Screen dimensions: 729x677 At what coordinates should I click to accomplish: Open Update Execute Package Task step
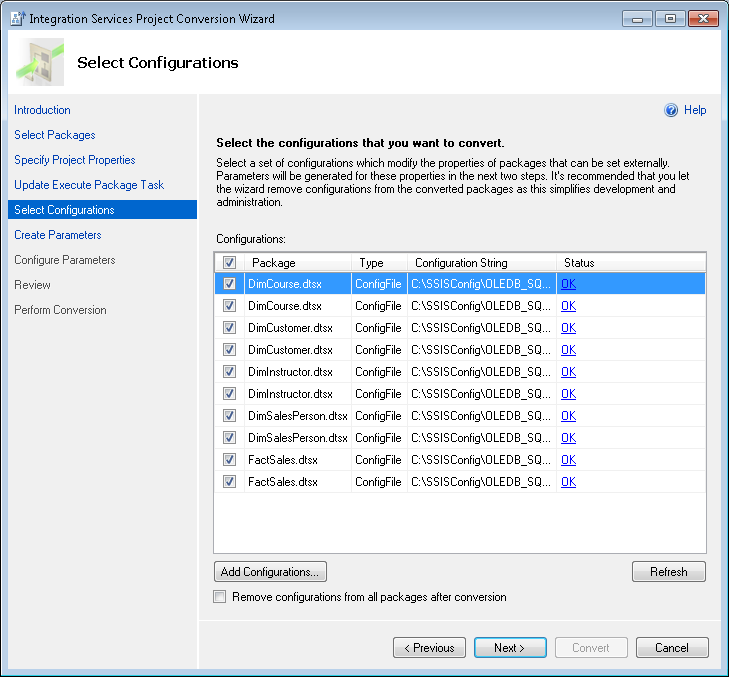89,185
